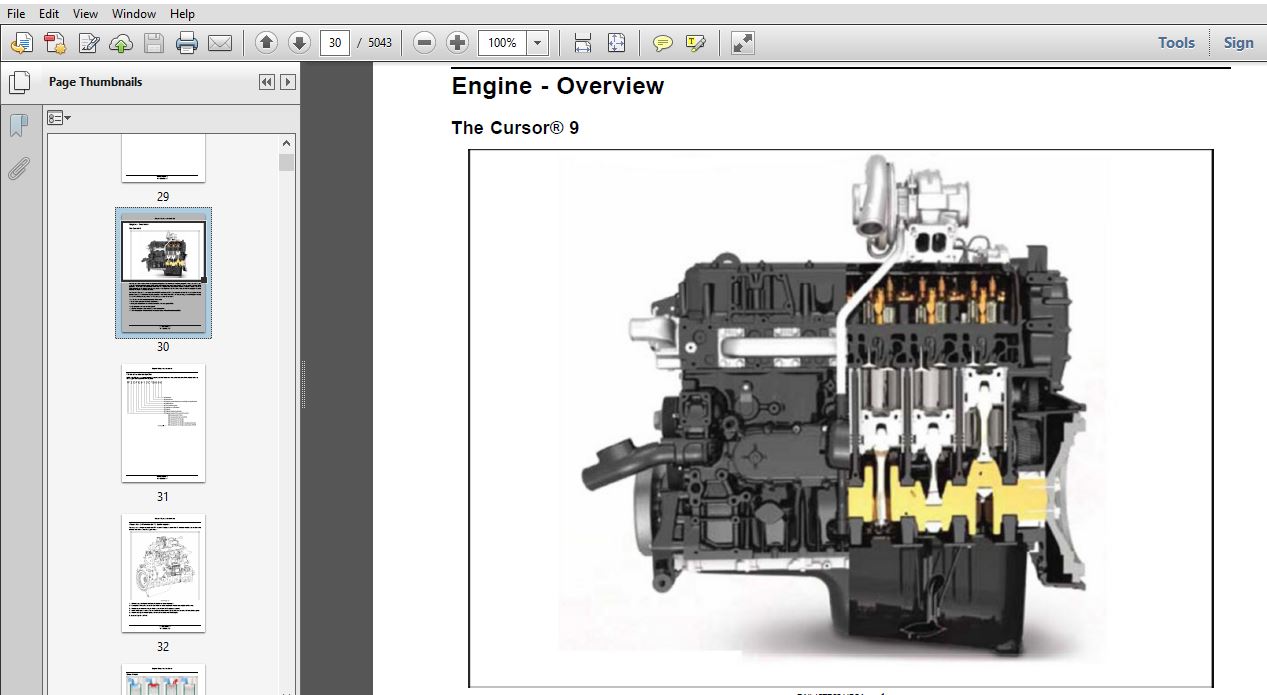Image resolution: width=1267 pixels, height=695 pixels.
Task: Select fit one full page icon
Action: pyautogui.click(x=616, y=43)
